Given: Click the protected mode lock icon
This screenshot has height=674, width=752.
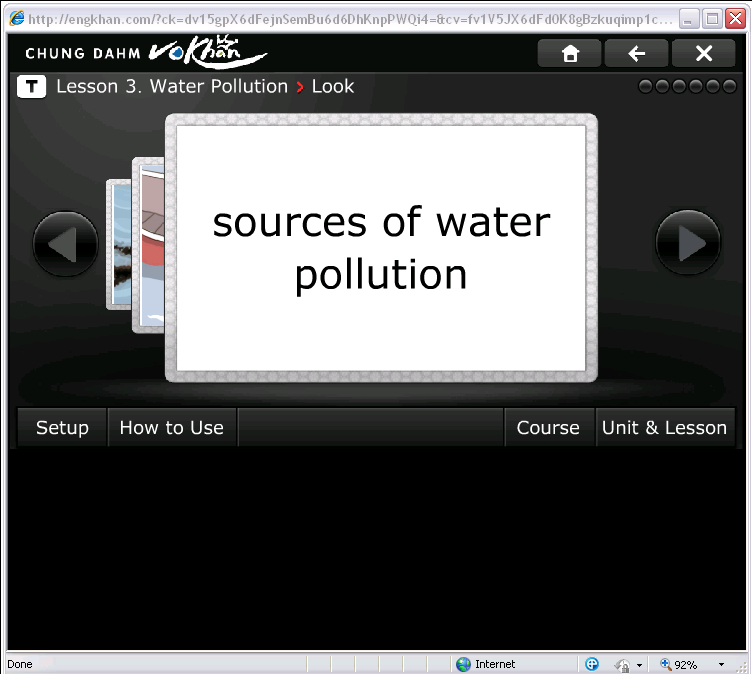Looking at the screenshot, I should pos(622,665).
